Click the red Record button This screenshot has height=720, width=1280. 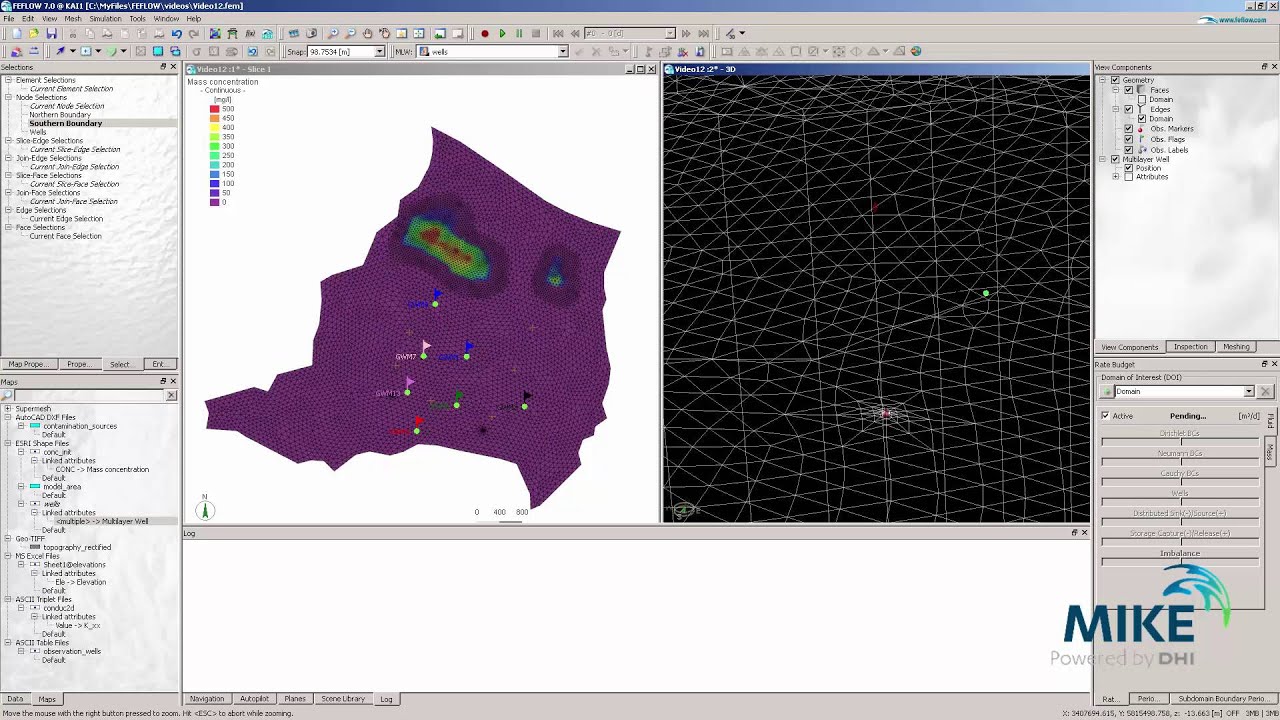(x=485, y=33)
